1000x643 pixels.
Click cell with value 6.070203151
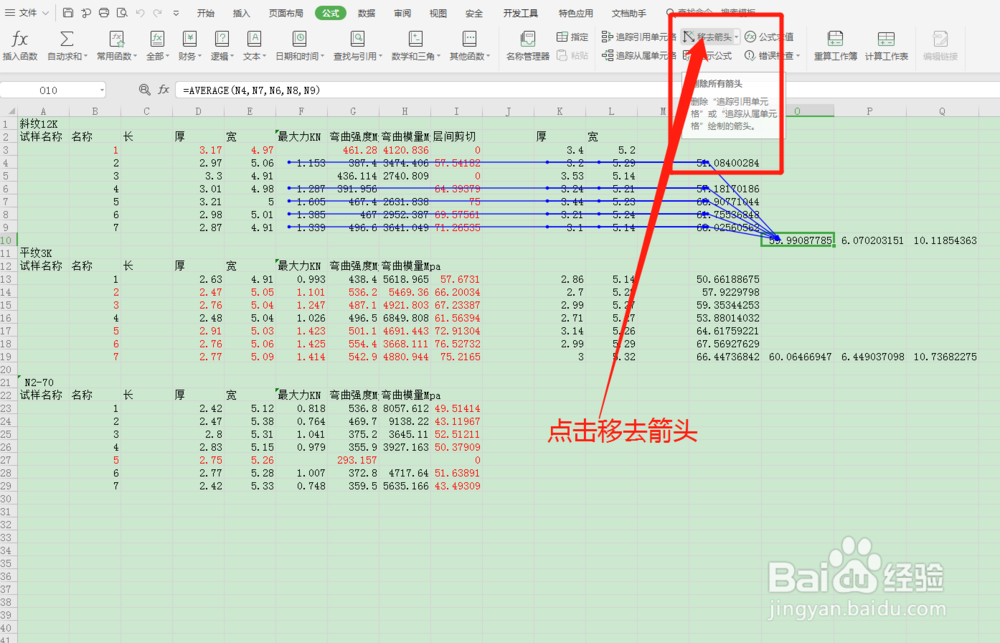[872, 240]
